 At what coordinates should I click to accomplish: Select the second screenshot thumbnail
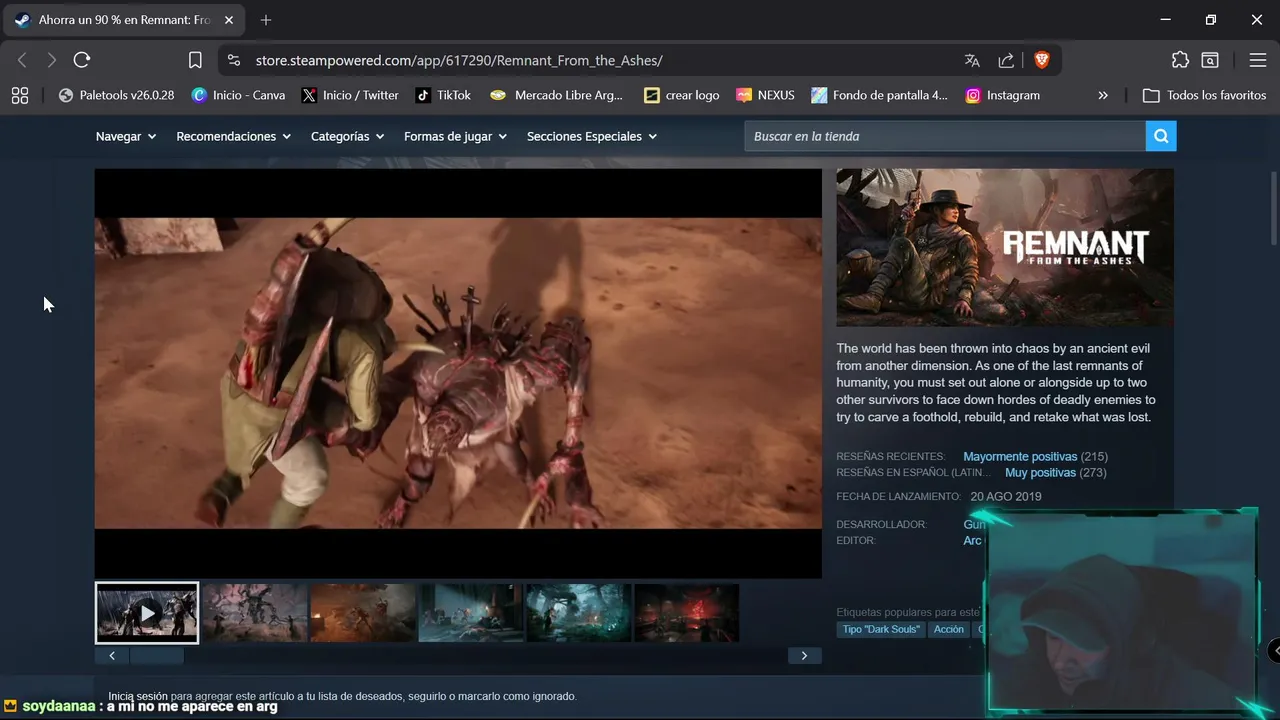tap(255, 613)
